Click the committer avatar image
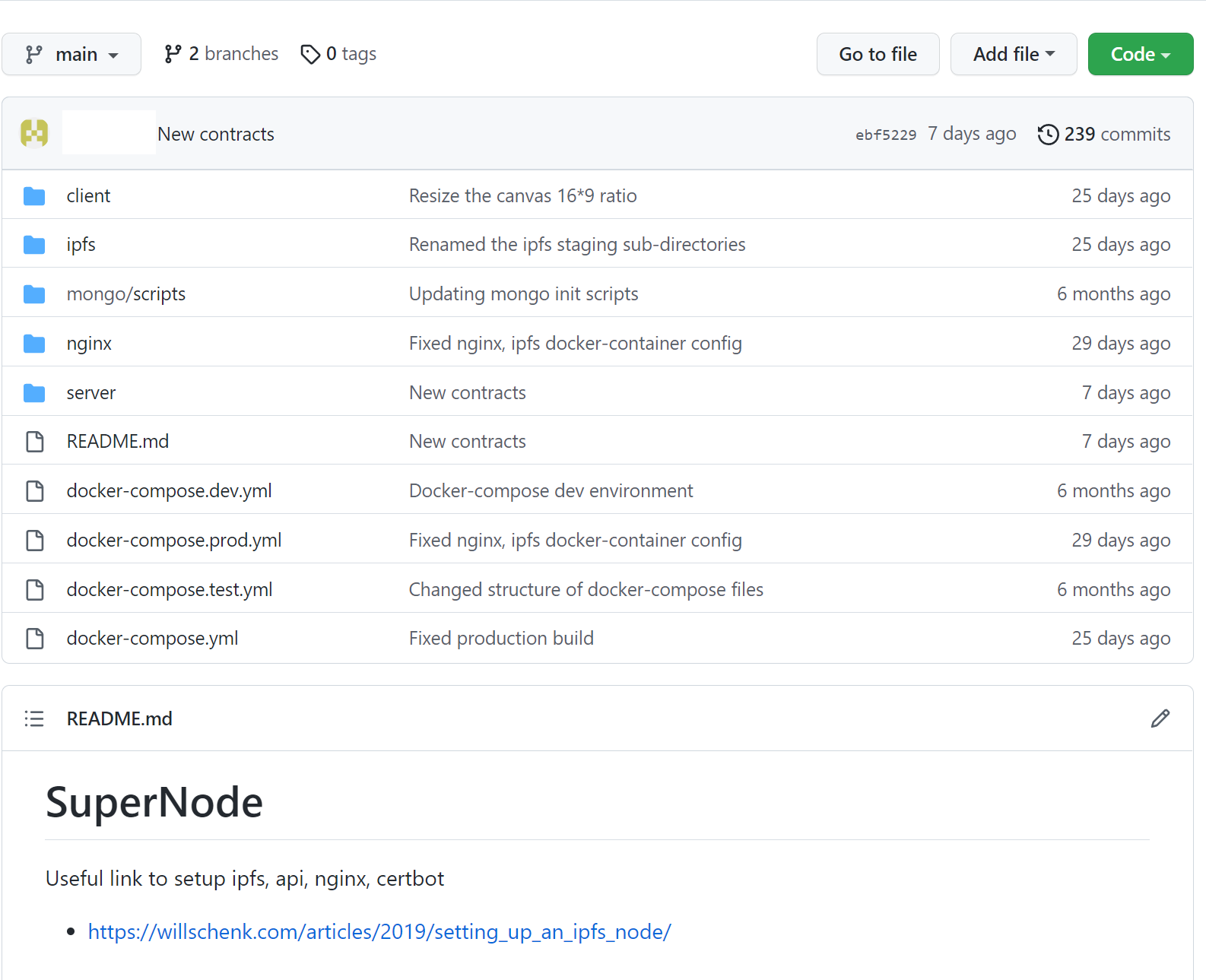 (x=34, y=134)
